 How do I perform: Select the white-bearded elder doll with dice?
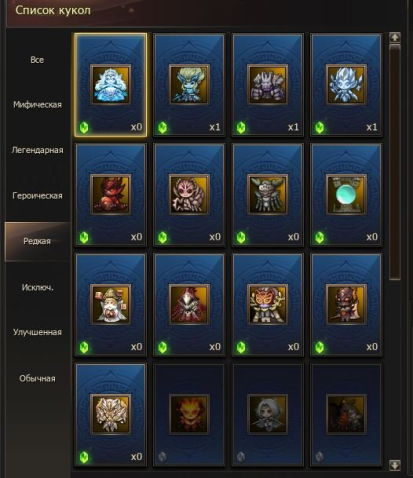pos(110,305)
